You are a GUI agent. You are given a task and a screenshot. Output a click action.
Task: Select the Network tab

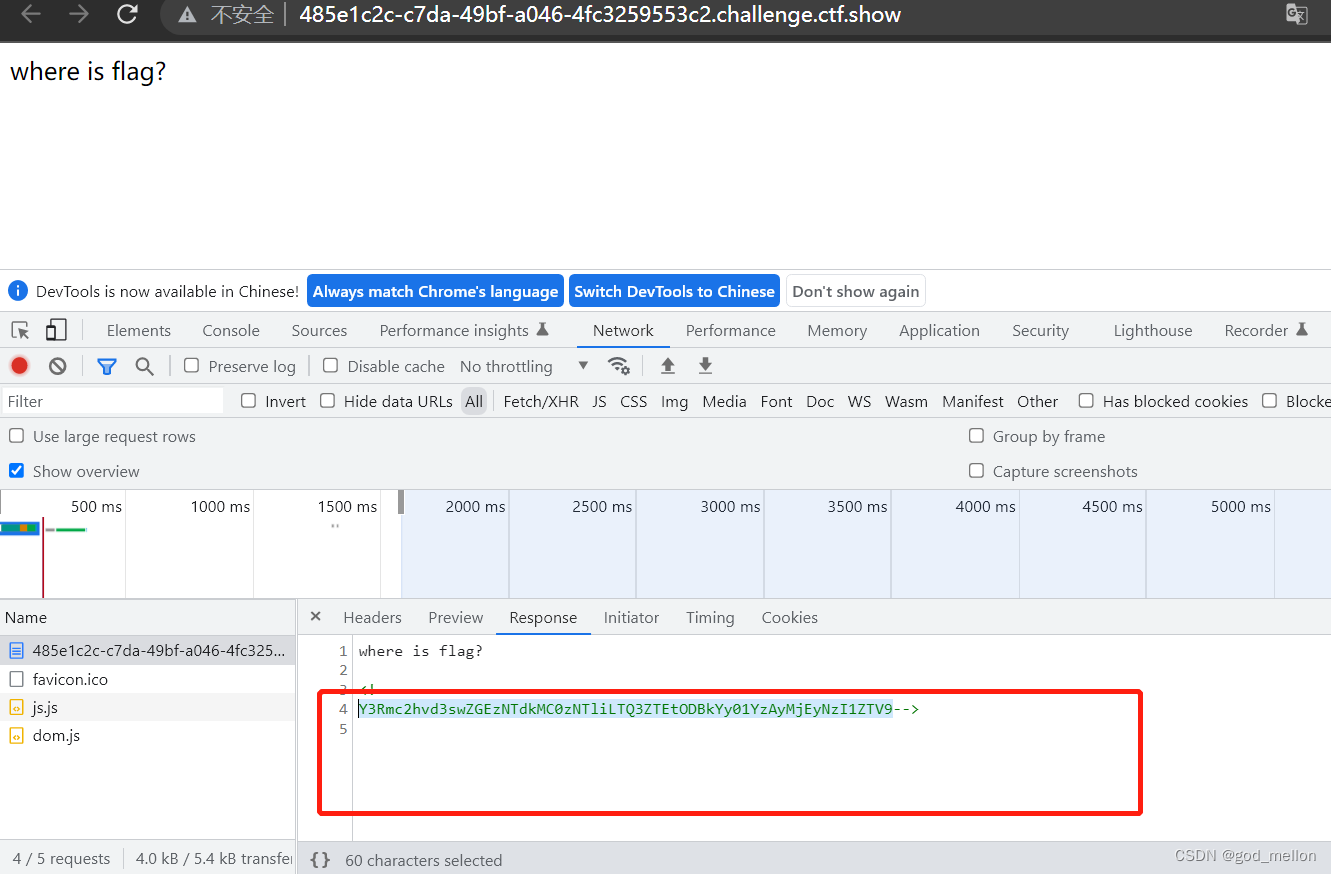pos(623,330)
